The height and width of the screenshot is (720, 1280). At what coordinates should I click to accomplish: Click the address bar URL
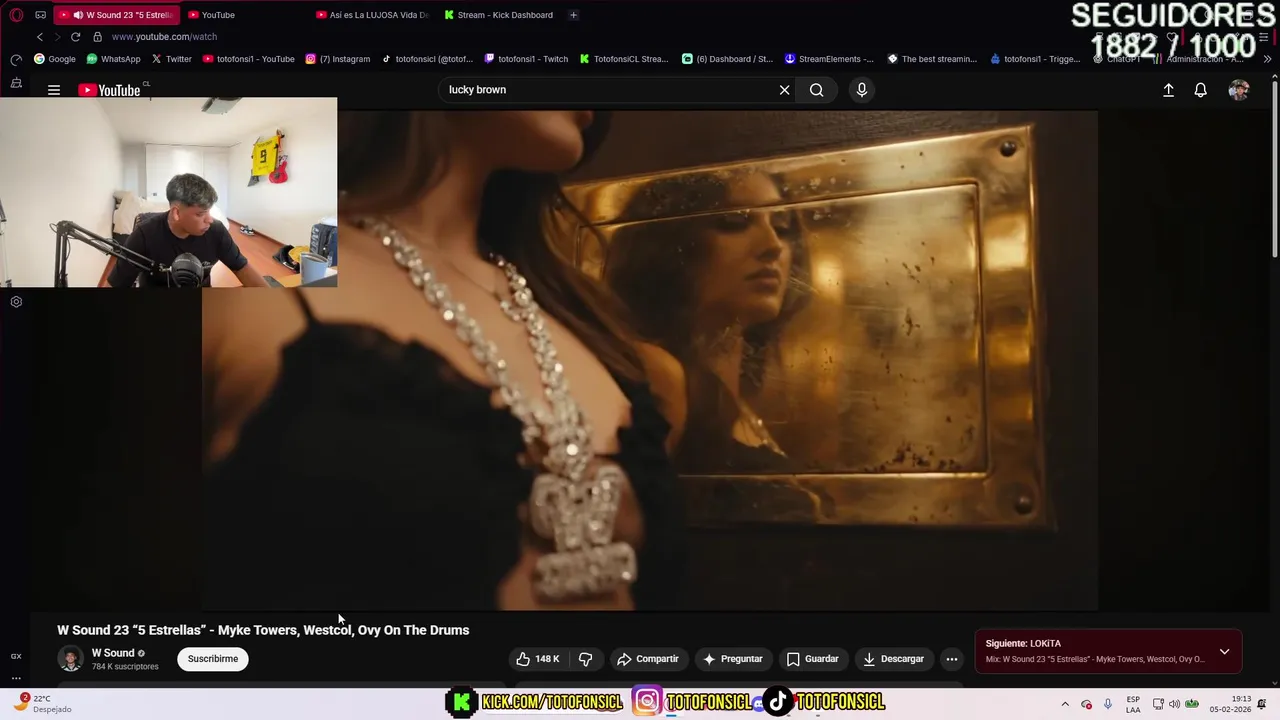tap(164, 37)
